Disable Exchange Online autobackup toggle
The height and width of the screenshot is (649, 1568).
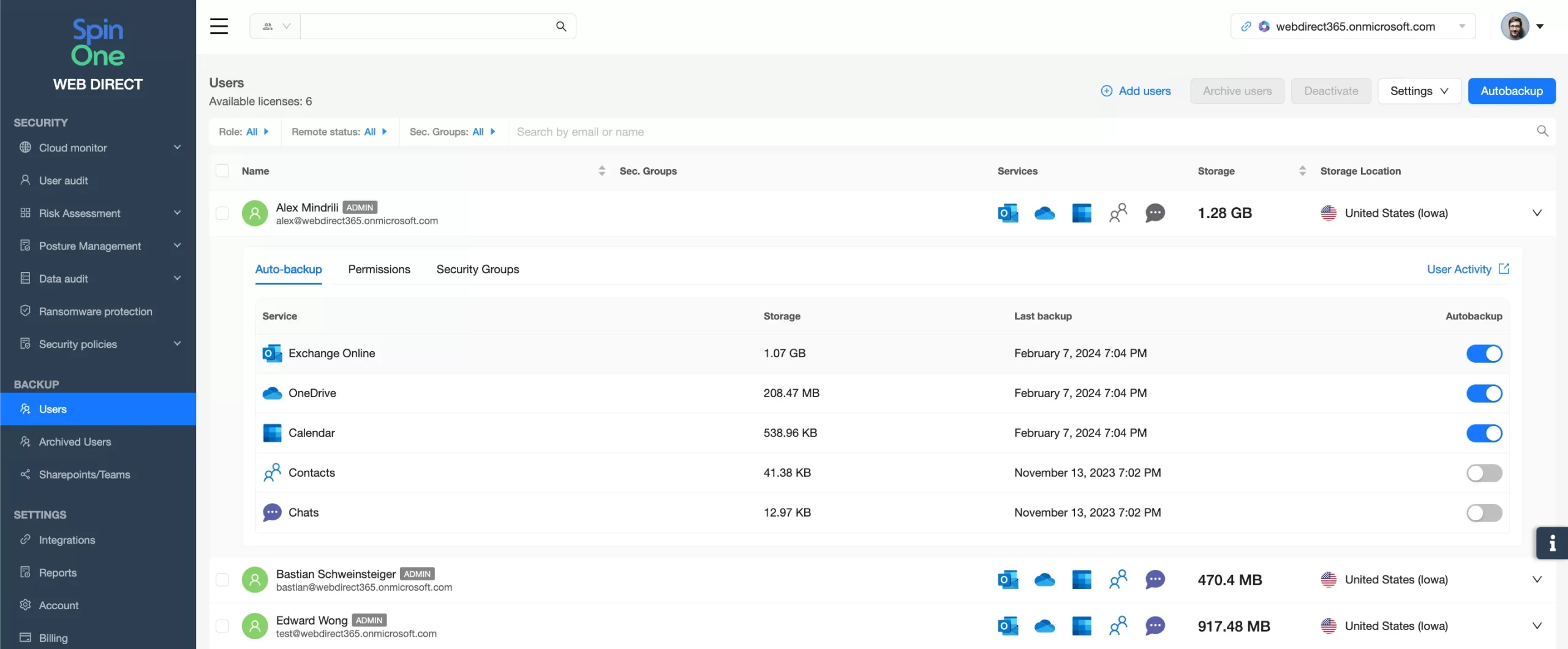point(1483,354)
